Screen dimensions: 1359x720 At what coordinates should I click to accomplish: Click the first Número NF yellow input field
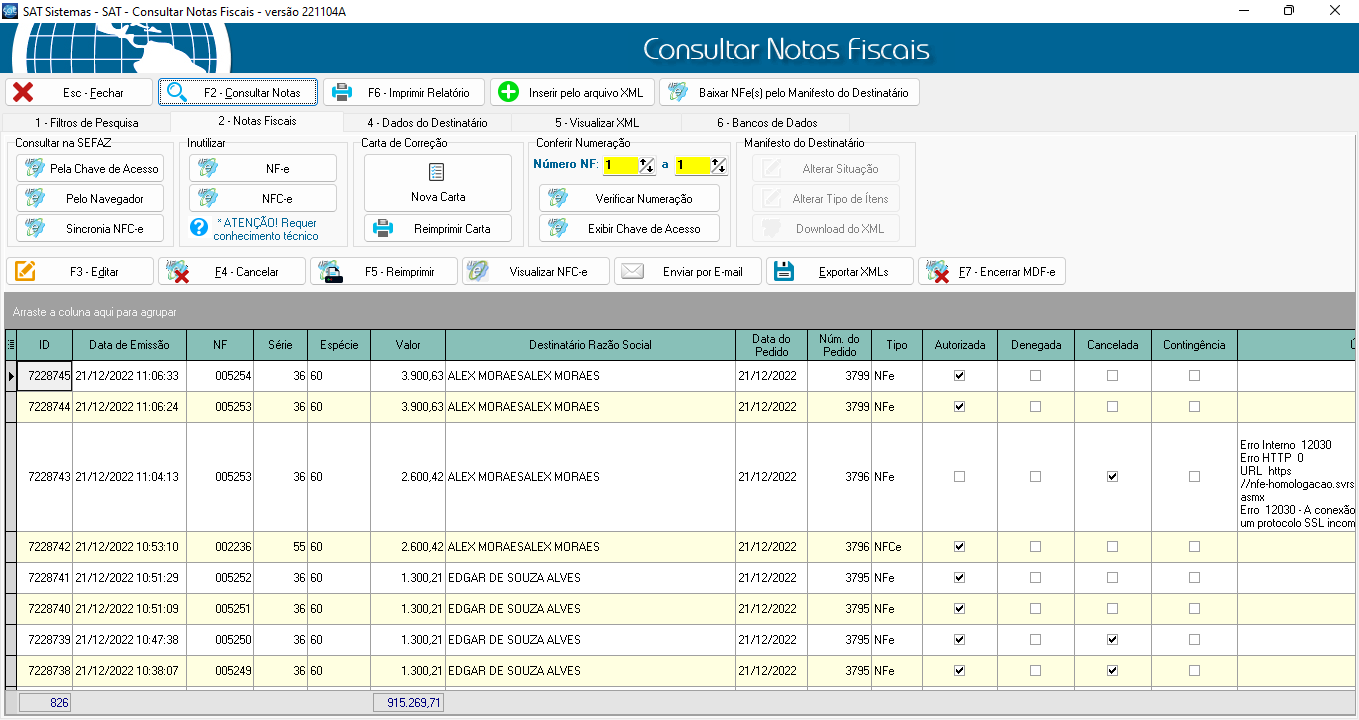coord(619,165)
